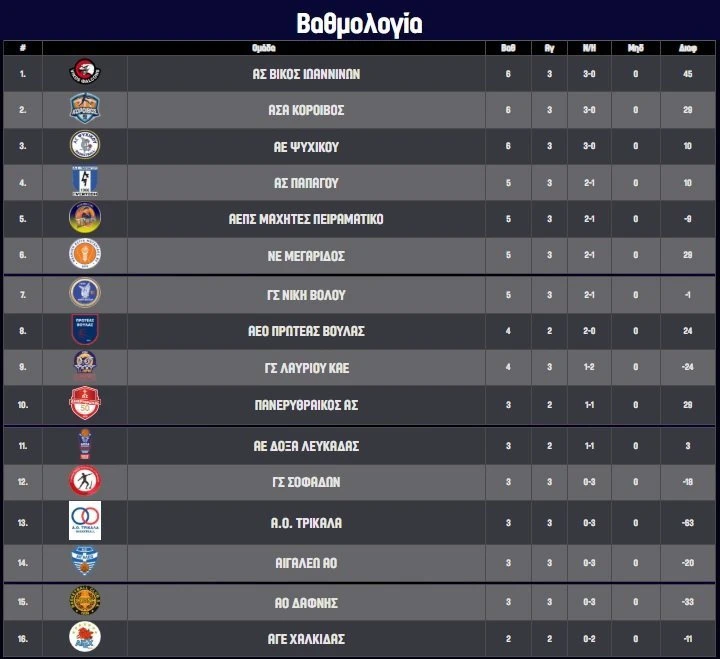720x659 pixels.
Task: Click the ΝΕ ΜΕΓΑΡΙΔΟΣ team logo
Action: tap(85, 255)
